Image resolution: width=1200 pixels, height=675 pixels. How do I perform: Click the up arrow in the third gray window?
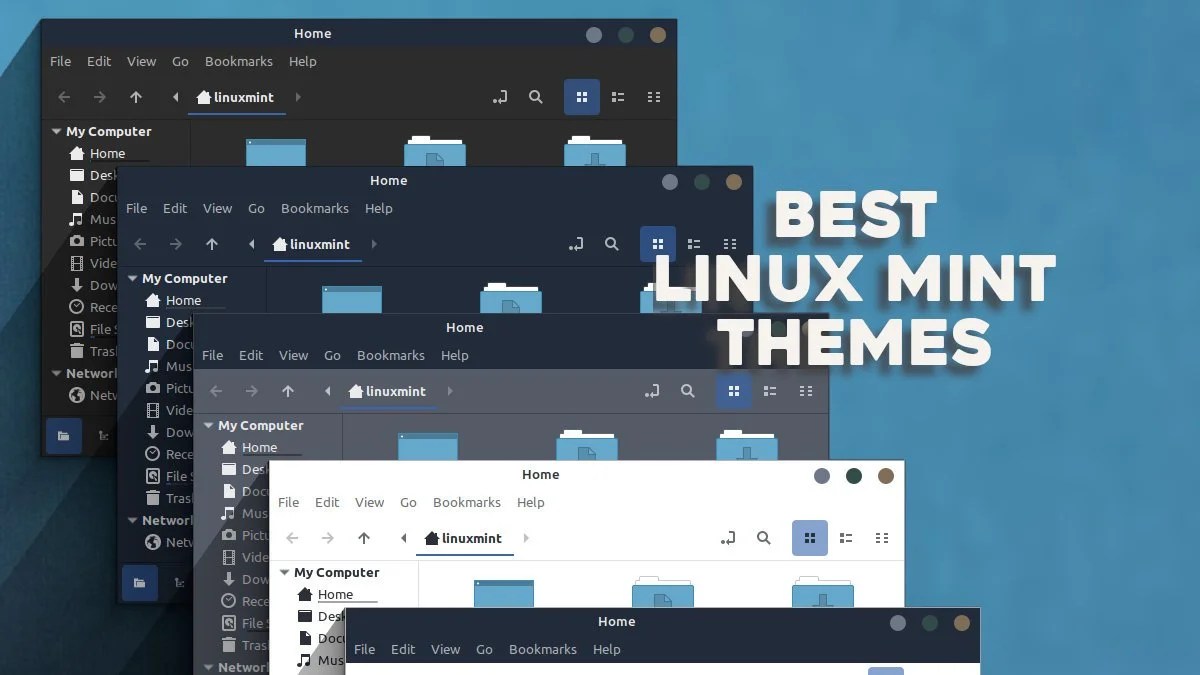(x=288, y=391)
